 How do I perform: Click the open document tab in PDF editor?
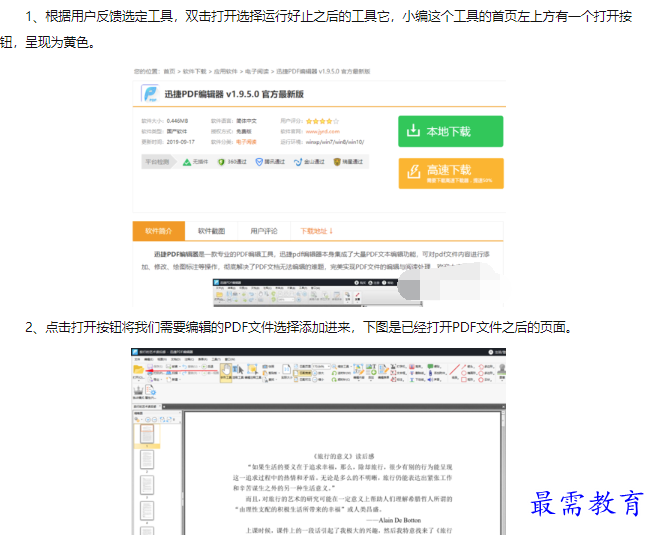click(x=147, y=406)
